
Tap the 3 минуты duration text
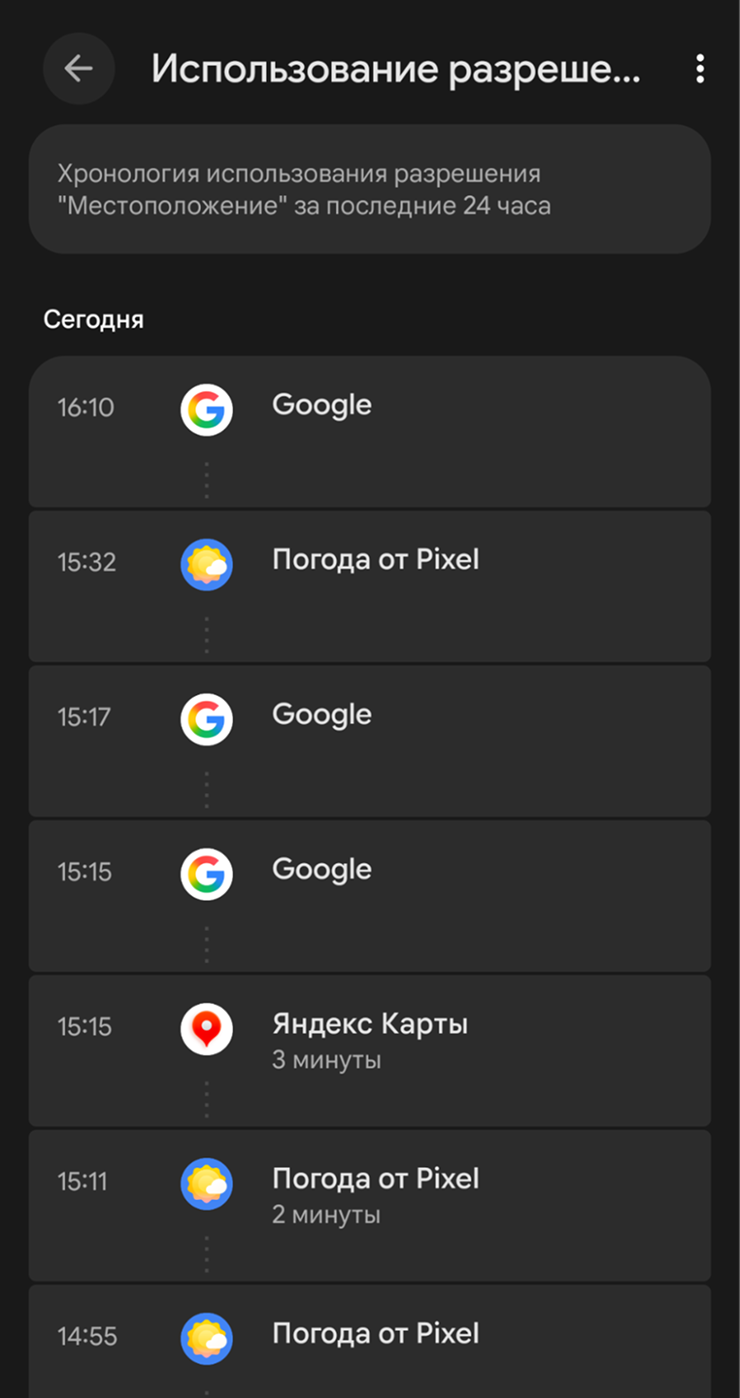point(326,1060)
